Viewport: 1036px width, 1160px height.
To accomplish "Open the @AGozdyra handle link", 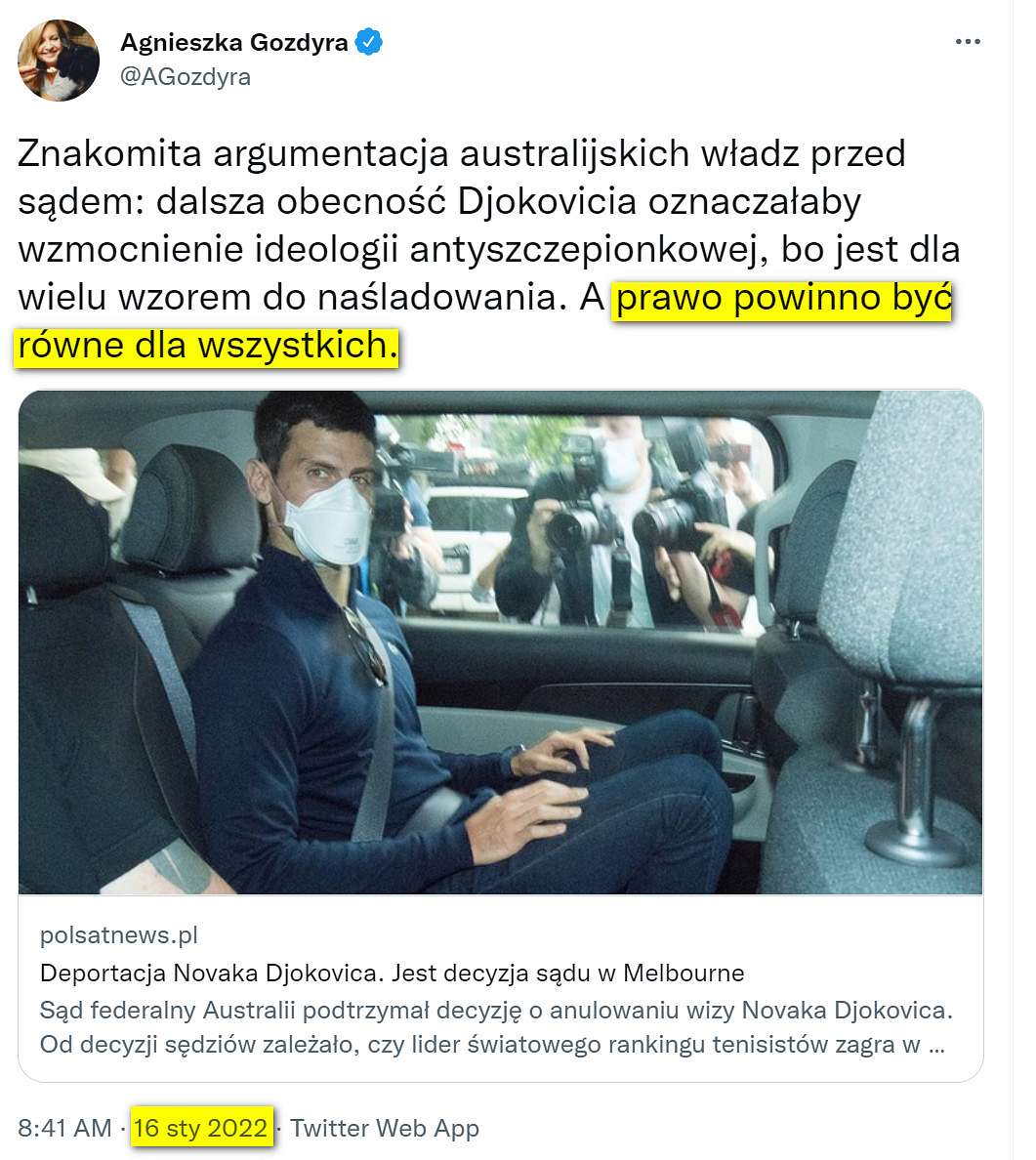I will [x=185, y=76].
